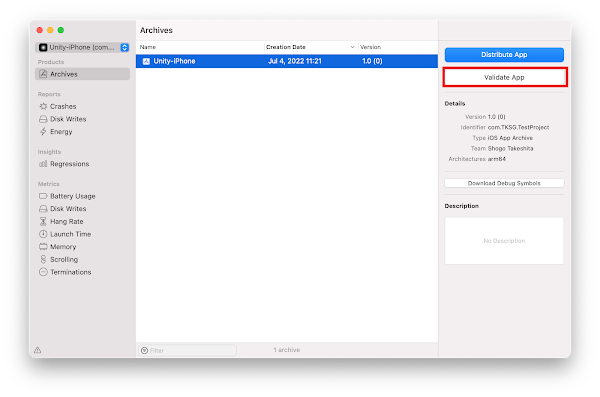Click Download Debug Symbols button

(x=504, y=183)
